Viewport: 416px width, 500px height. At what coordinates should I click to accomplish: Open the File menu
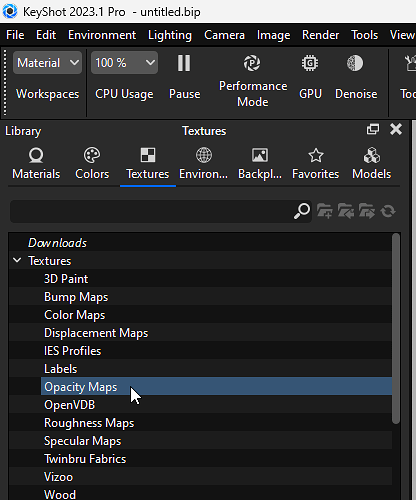click(15, 35)
